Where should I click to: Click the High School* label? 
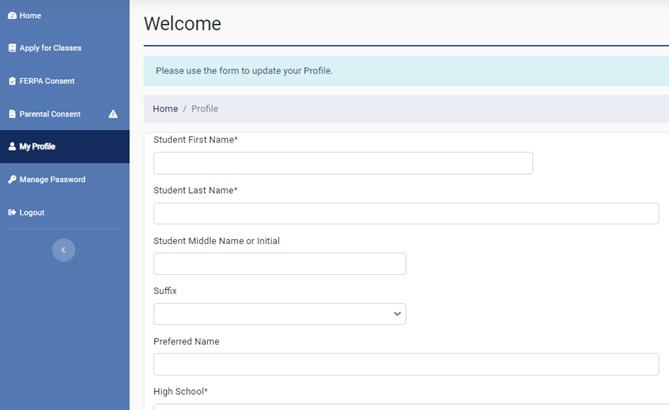point(180,391)
